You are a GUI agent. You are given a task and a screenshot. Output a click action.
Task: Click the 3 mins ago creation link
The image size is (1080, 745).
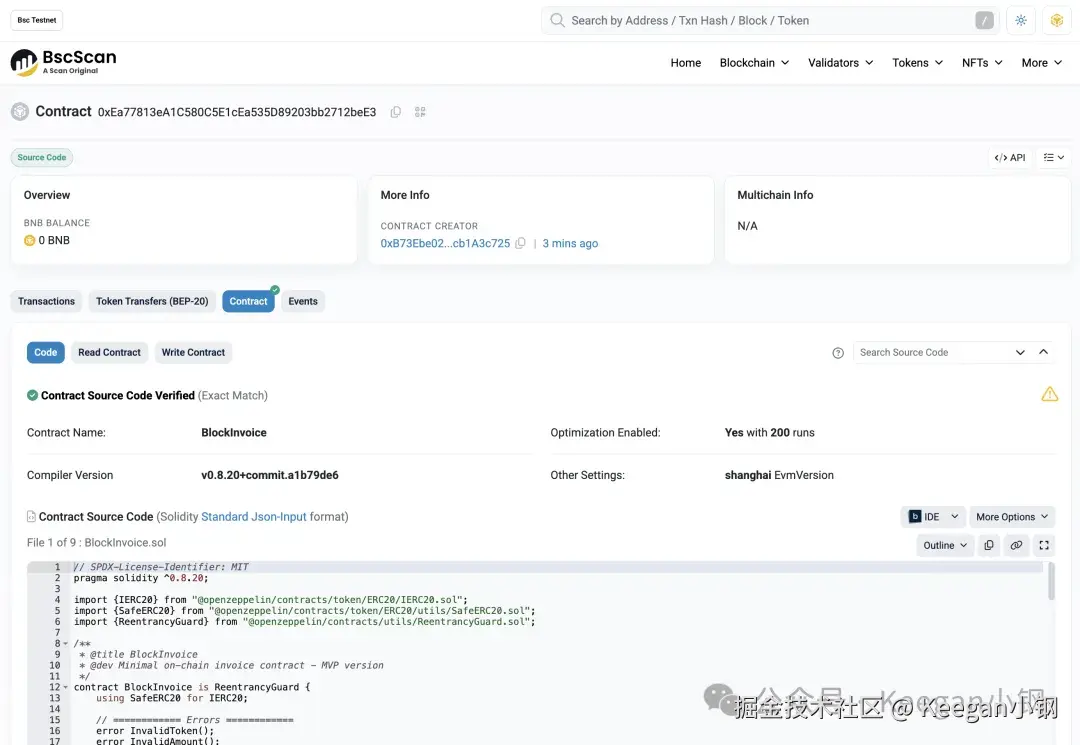click(570, 243)
